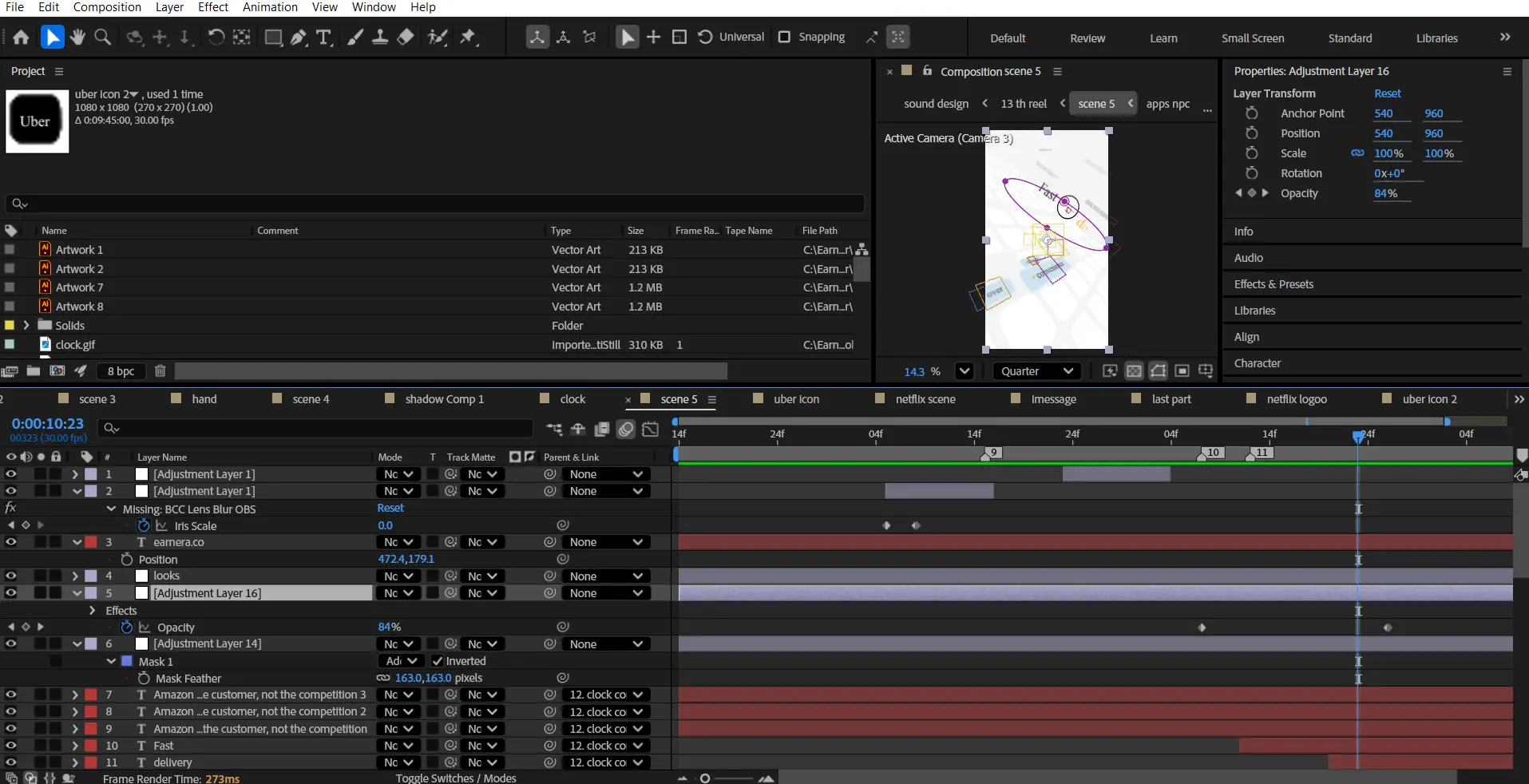Delete selected project item with trash icon
Image resolution: width=1529 pixels, height=784 pixels.
[160, 370]
